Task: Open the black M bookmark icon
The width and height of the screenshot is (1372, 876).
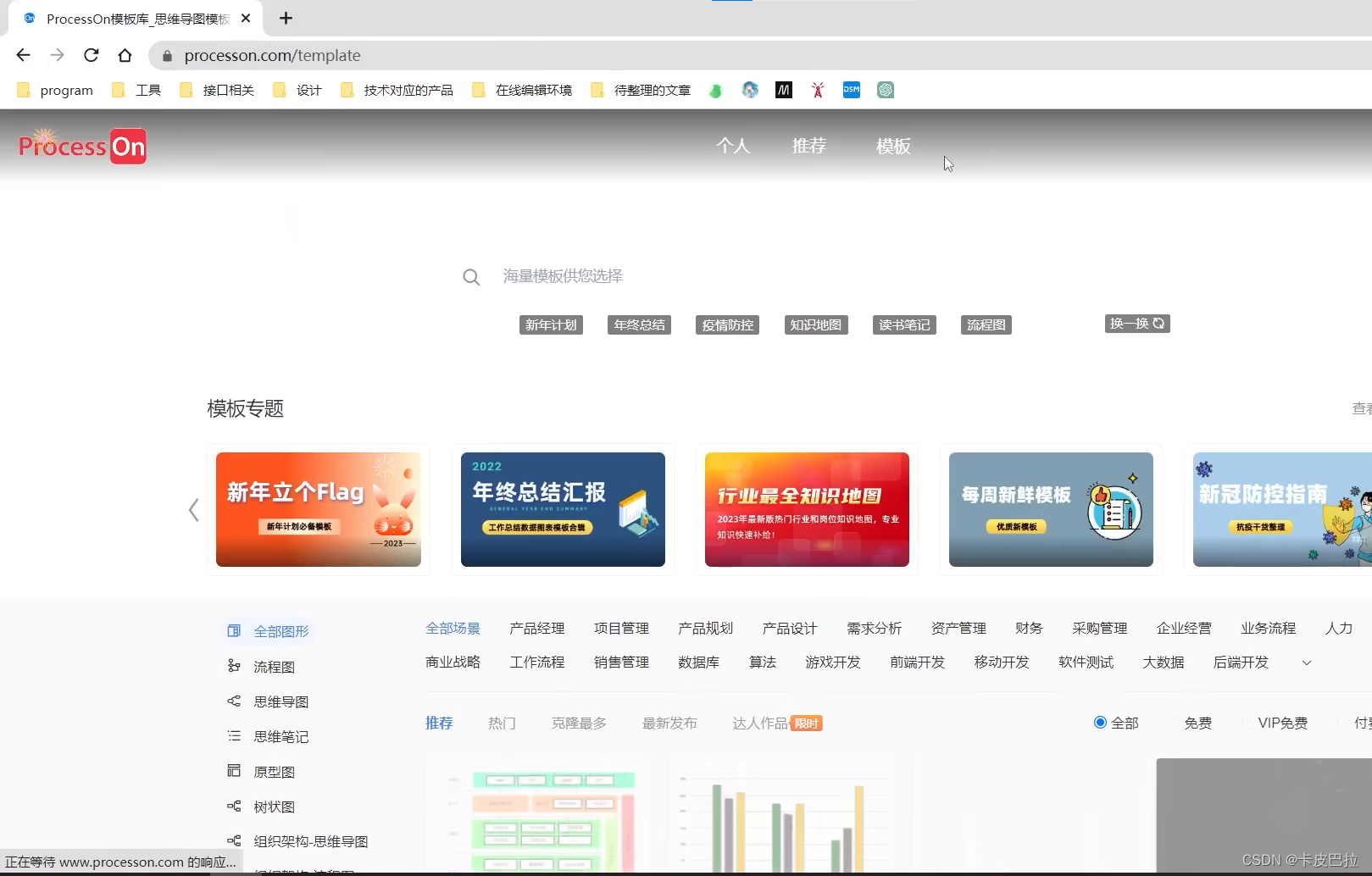Action: (784, 90)
